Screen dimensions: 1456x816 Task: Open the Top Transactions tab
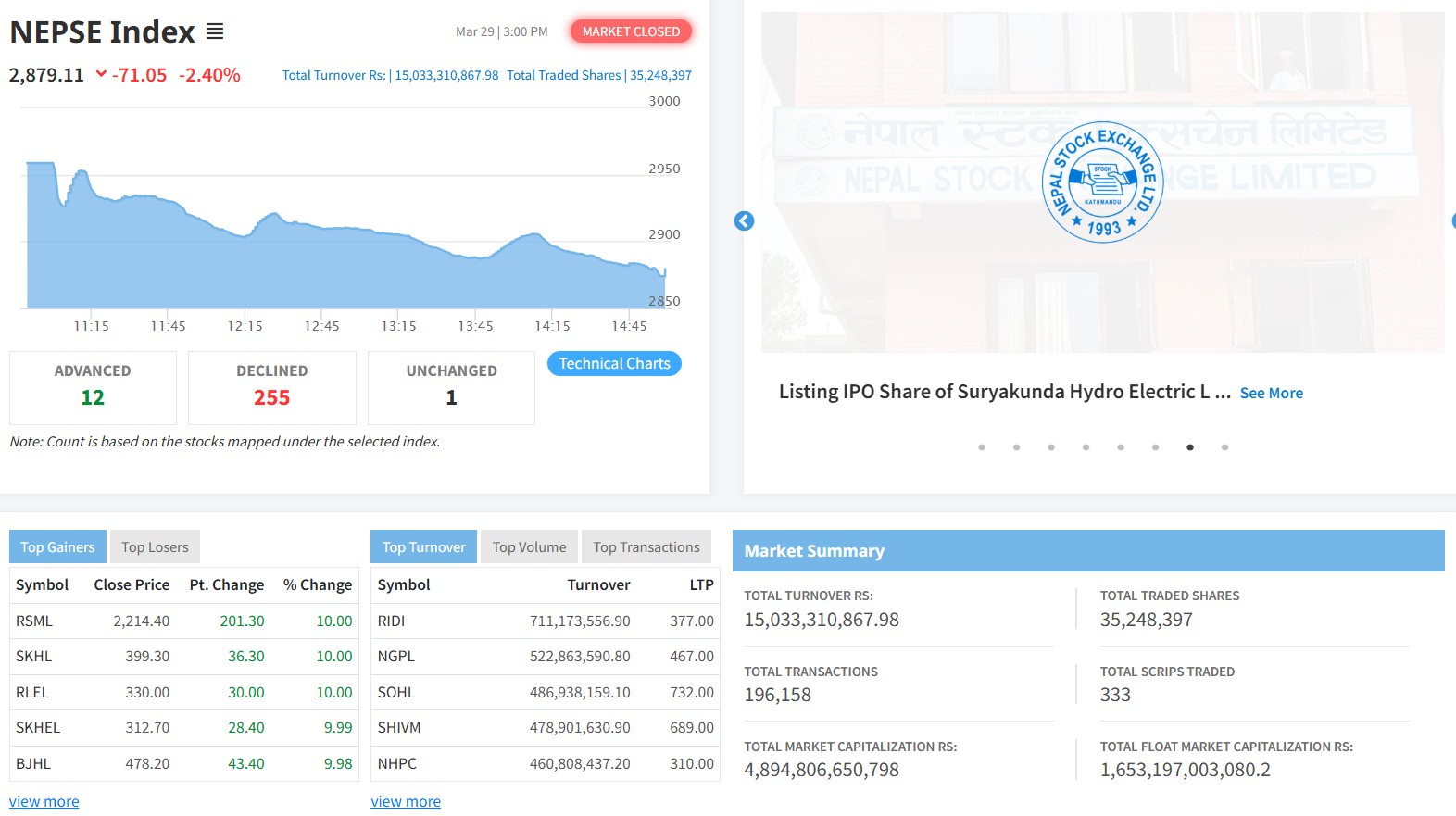[x=646, y=547]
